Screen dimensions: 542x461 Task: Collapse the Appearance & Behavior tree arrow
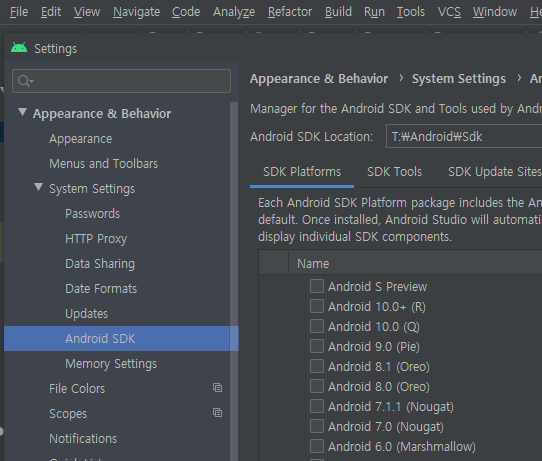(x=22, y=112)
